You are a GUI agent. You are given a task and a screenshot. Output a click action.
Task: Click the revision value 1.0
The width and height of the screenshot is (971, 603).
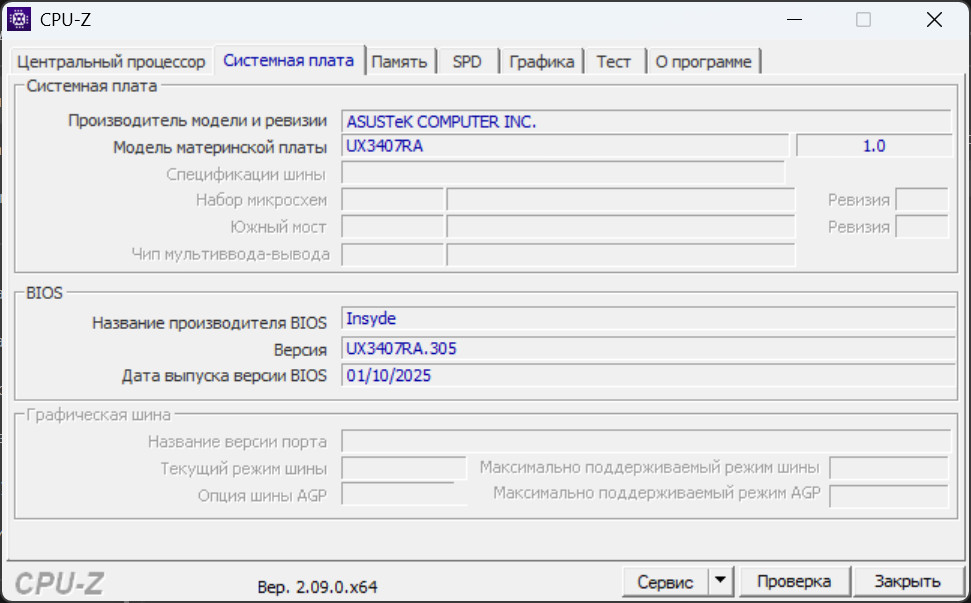874,146
